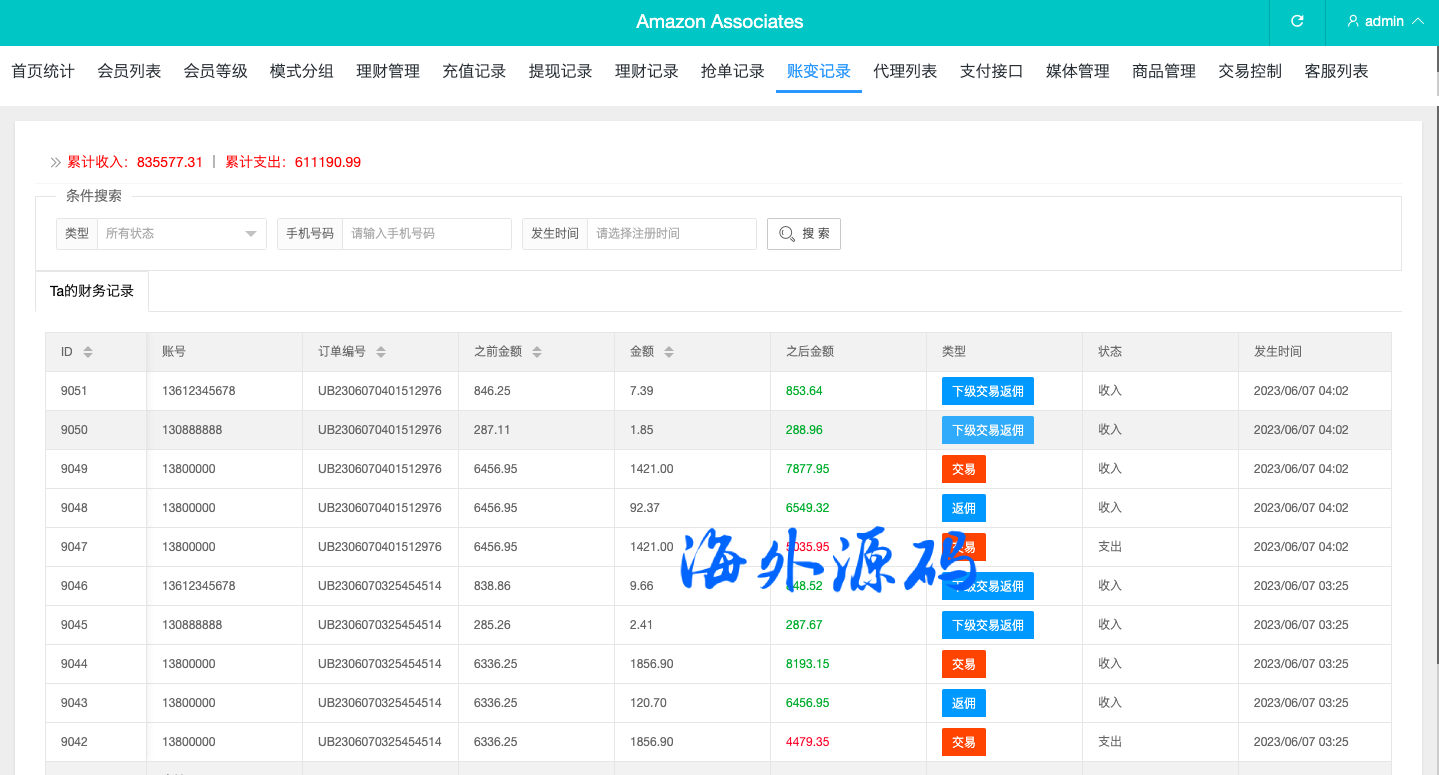Go to the 提现记录 menu item

coord(560,71)
